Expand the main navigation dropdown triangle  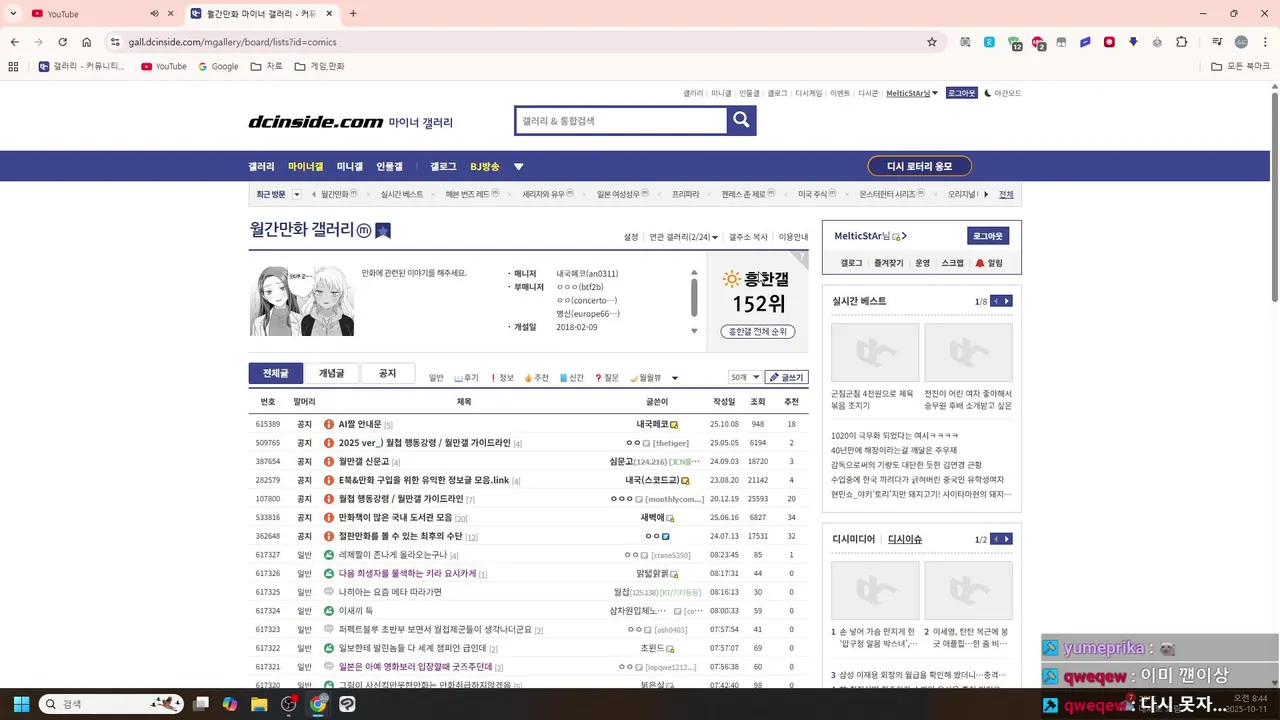coord(518,167)
